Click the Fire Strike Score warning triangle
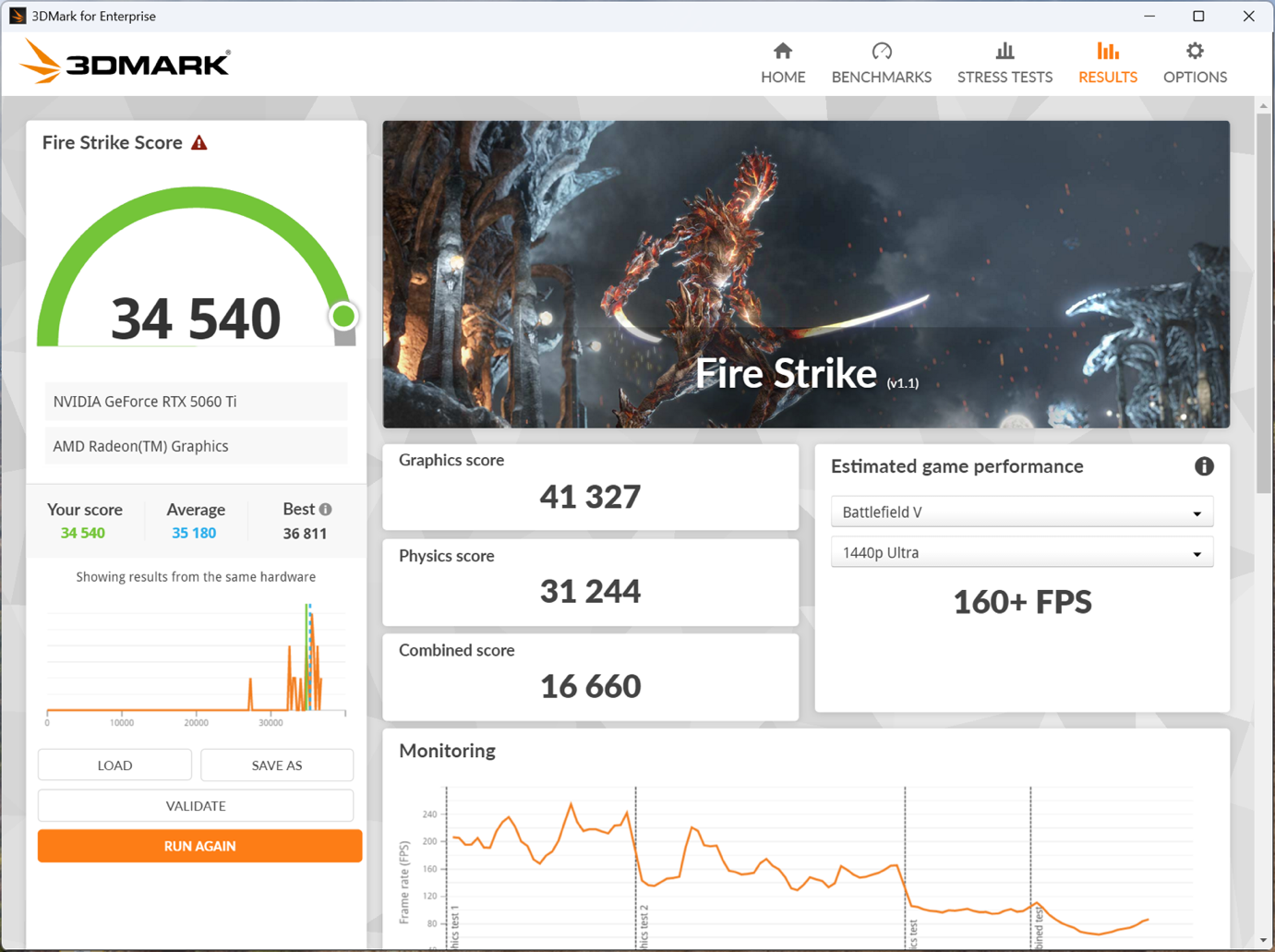The width and height of the screenshot is (1275, 952). pyautogui.click(x=199, y=143)
